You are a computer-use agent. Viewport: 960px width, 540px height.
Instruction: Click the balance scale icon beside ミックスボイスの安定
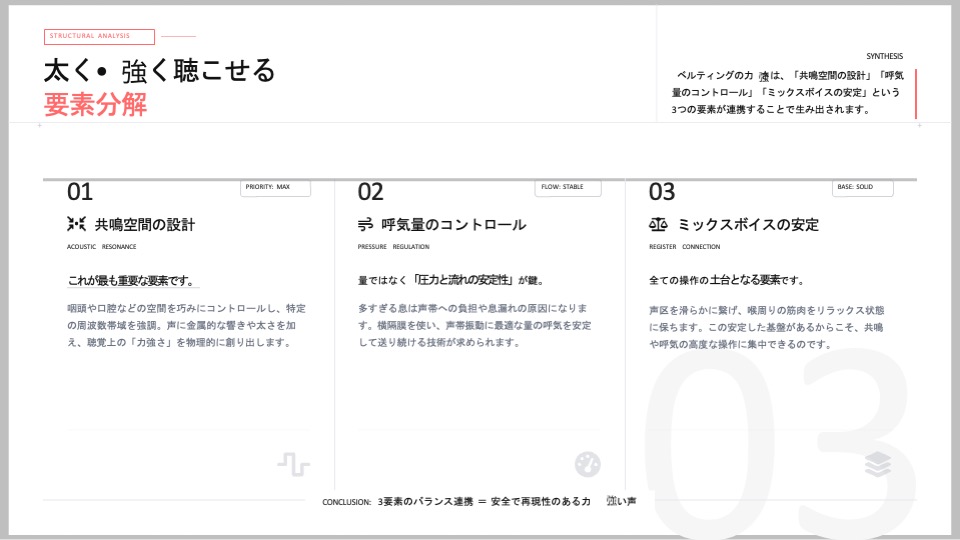tap(658, 224)
